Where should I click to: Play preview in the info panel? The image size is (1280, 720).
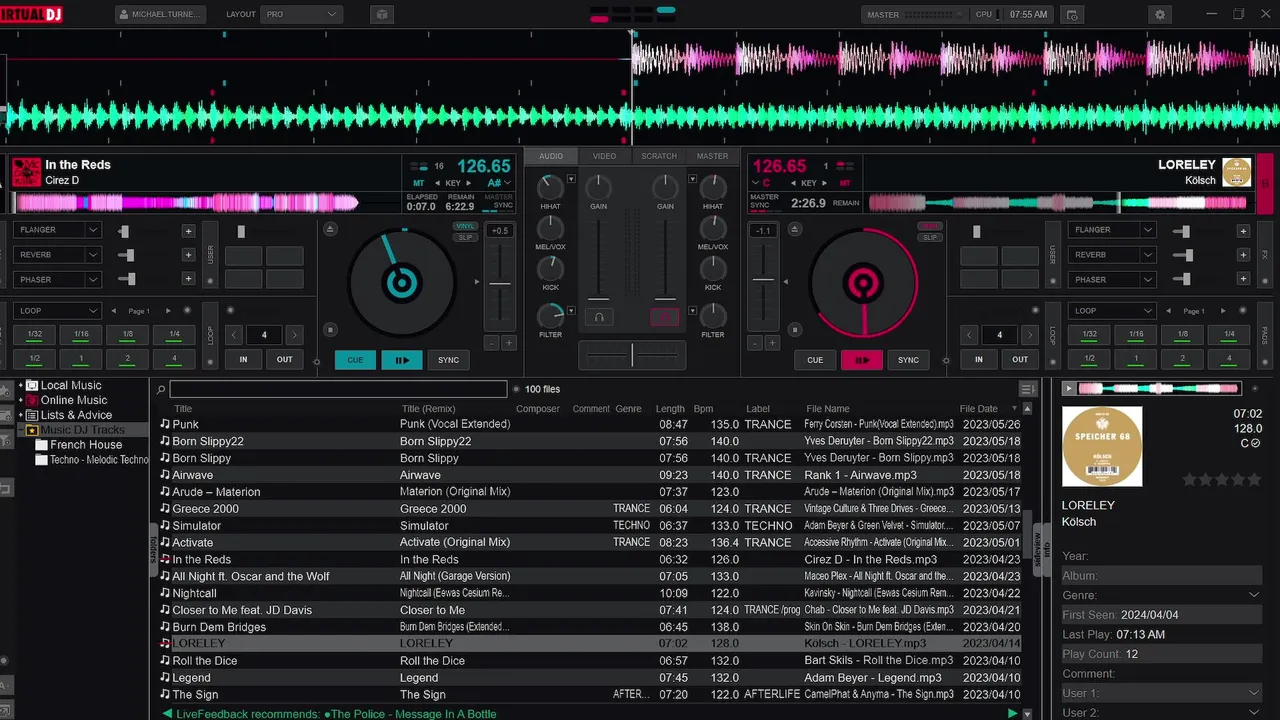(1069, 388)
